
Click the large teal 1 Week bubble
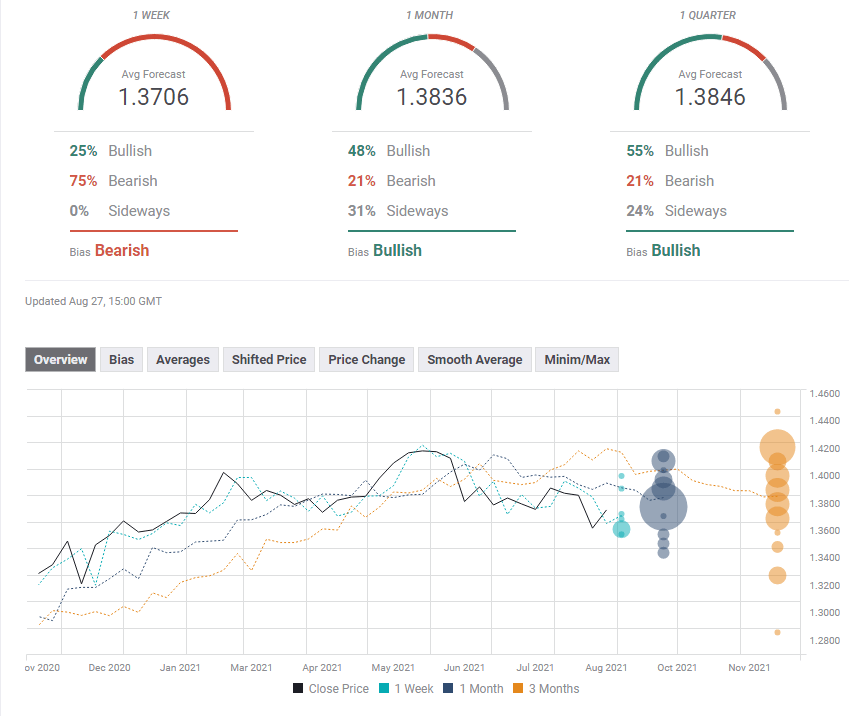[x=621, y=529]
